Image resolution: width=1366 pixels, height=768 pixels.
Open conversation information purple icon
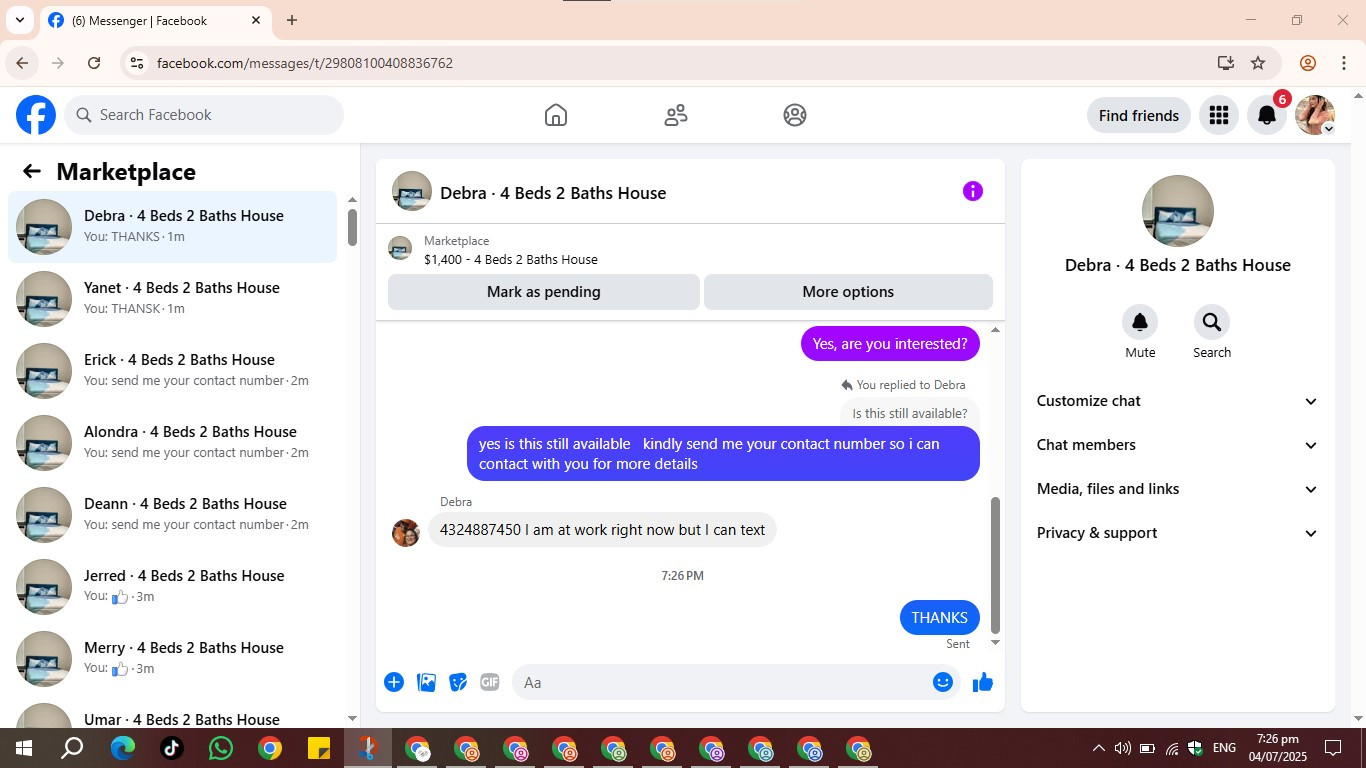973,191
